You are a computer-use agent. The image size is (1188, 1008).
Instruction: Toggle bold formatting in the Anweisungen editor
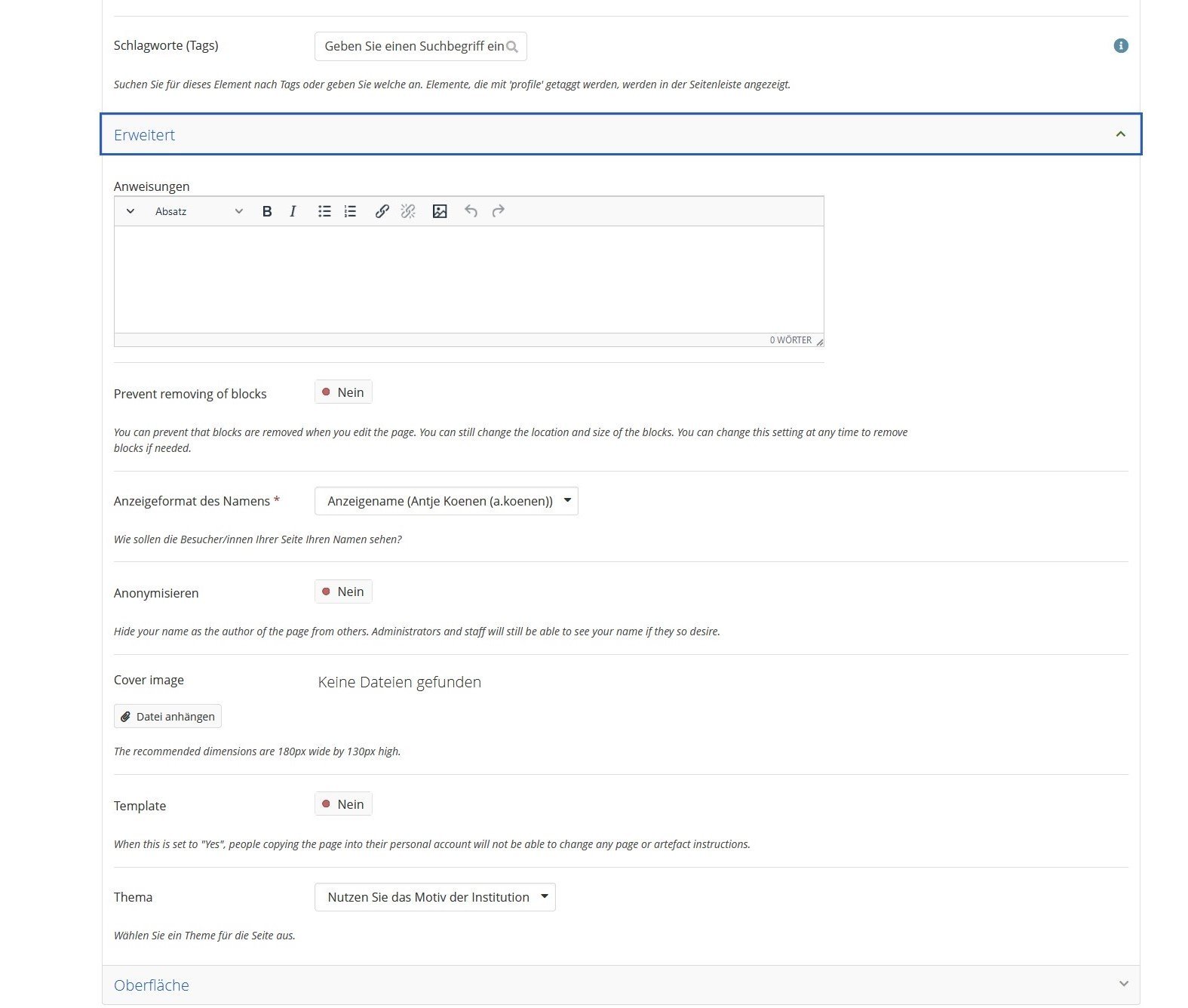point(267,211)
